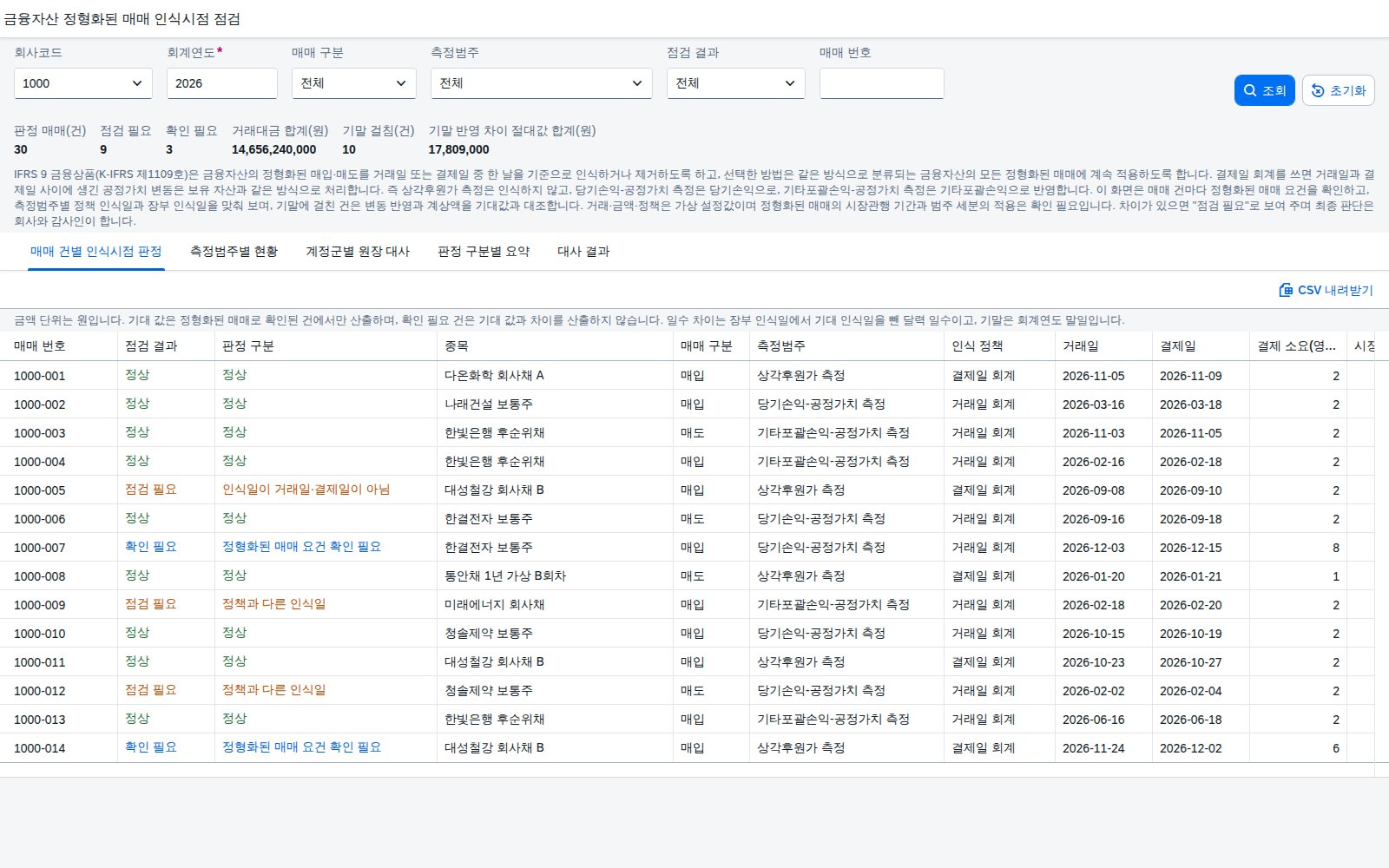Screen dimensions: 1389x868
Task: Select trade number 1000-010
Action: coord(40,634)
